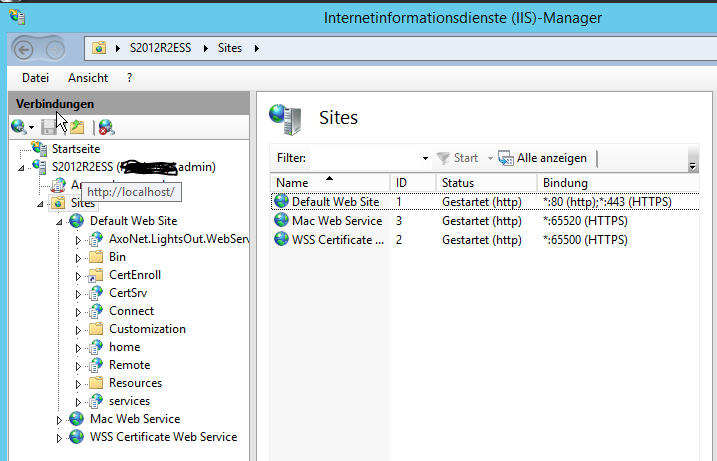Screen dimensions: 717x461
Task: Expand the home node
Action: tap(78, 348)
